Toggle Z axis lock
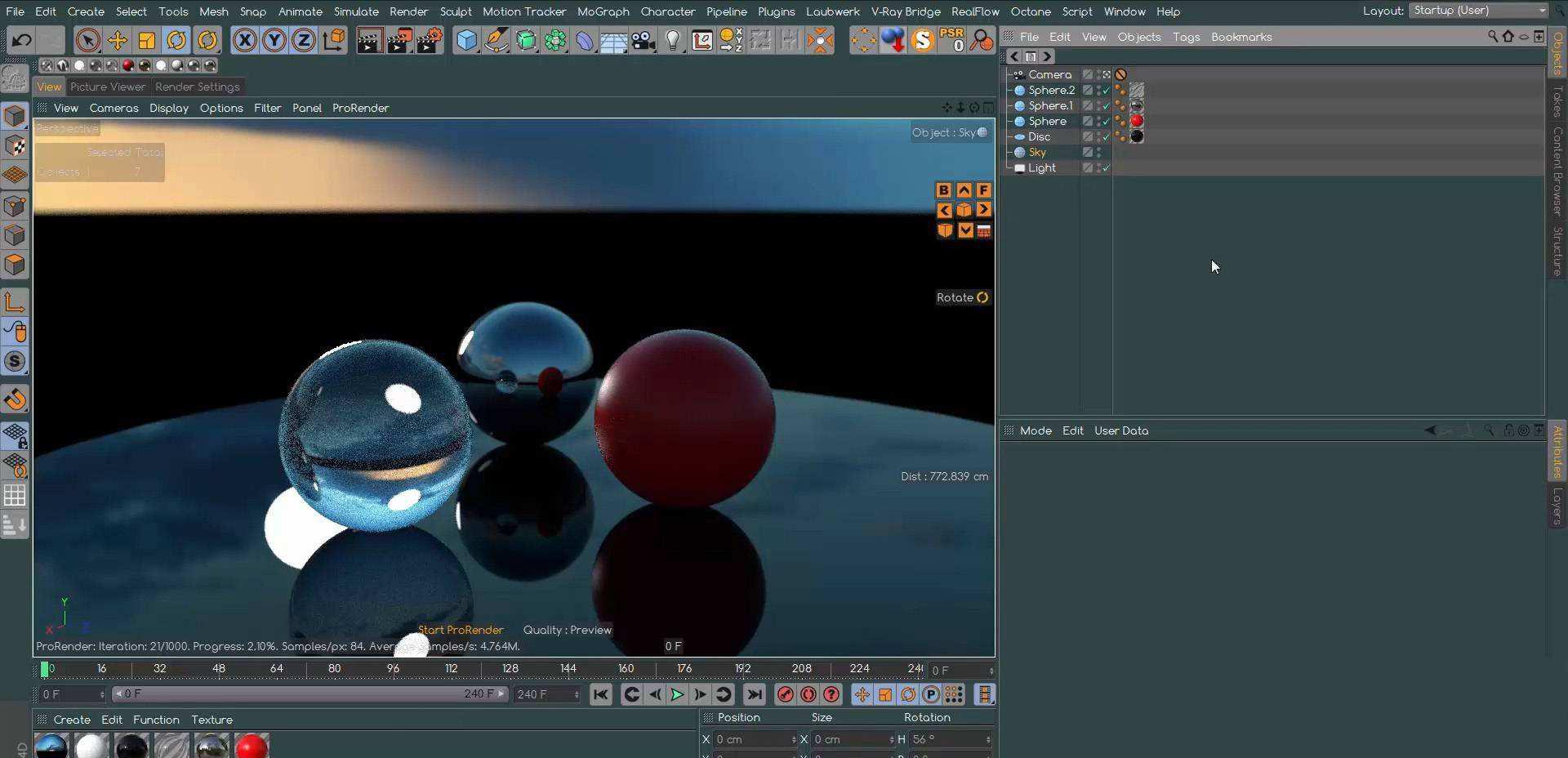Screen dimensions: 1568x758 point(304,40)
